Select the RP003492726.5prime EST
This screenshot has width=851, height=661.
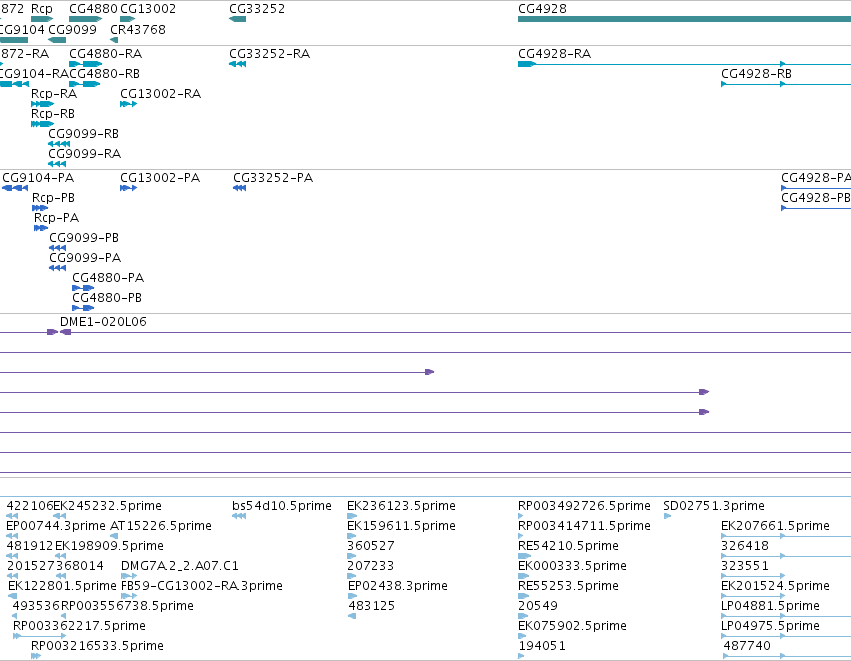click(584, 506)
